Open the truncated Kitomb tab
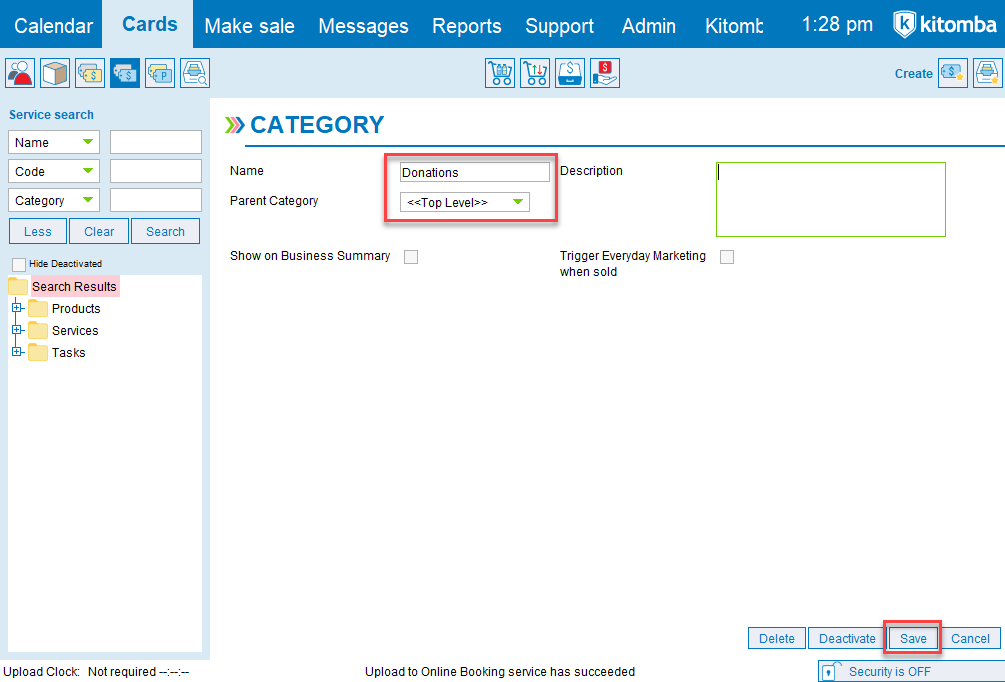This screenshot has height=682, width=1005. tap(735, 26)
